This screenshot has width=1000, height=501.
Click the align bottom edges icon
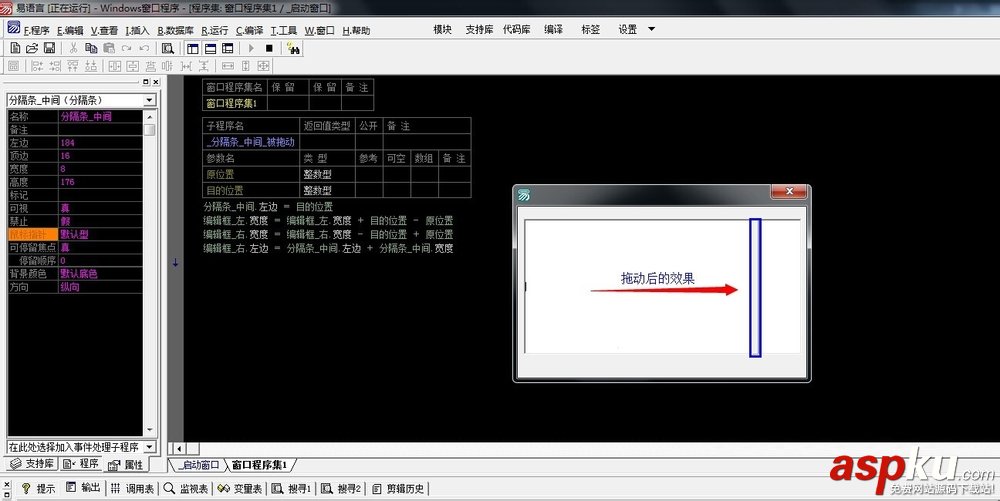point(91,66)
